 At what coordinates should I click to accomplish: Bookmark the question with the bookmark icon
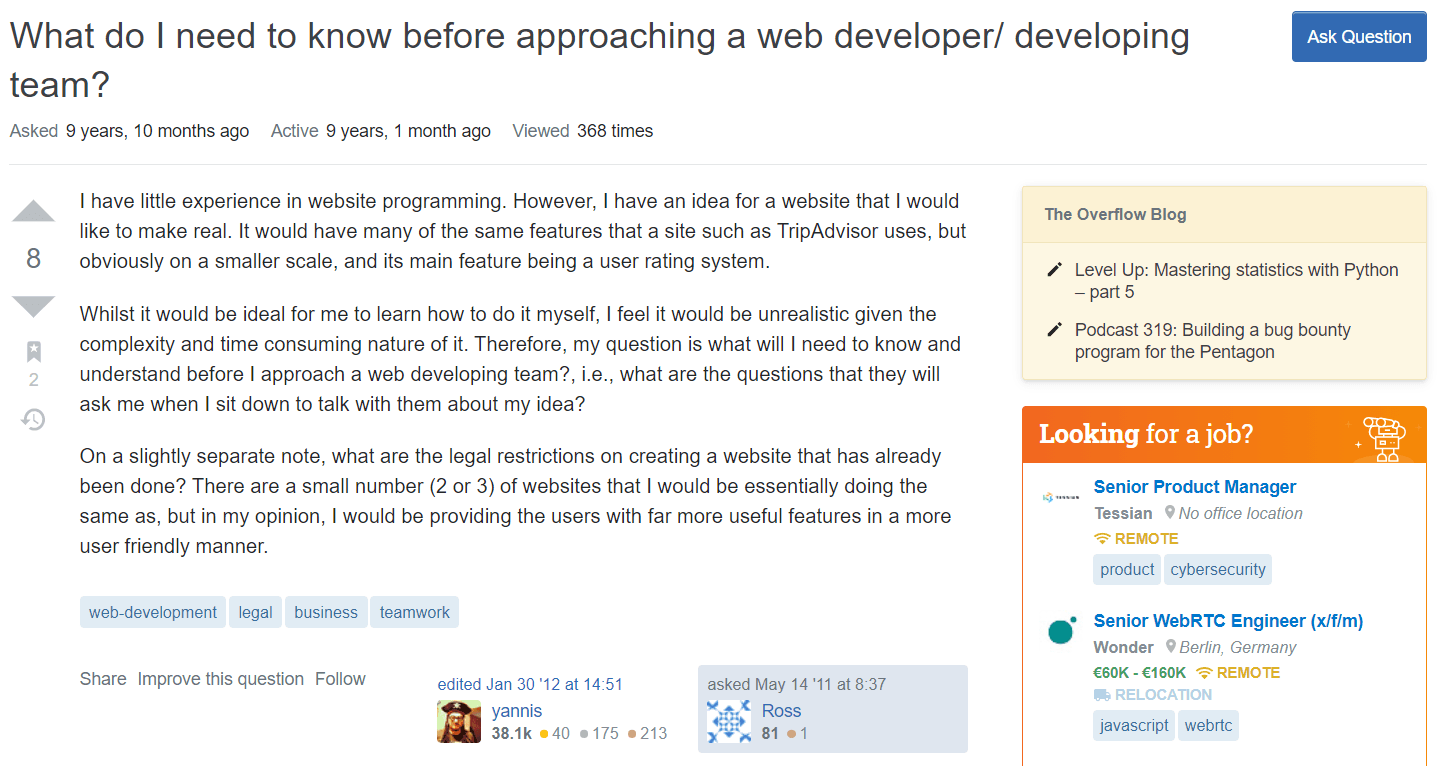point(33,351)
